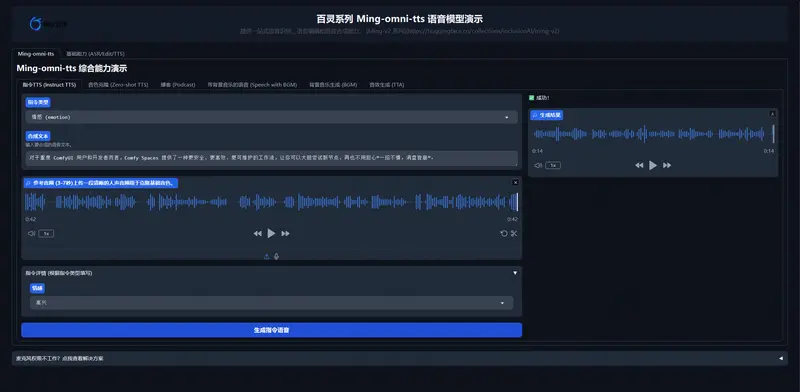The width and height of the screenshot is (800, 392).
Task: Click the blue 生成指令语音 generate button
Action: coord(271,330)
